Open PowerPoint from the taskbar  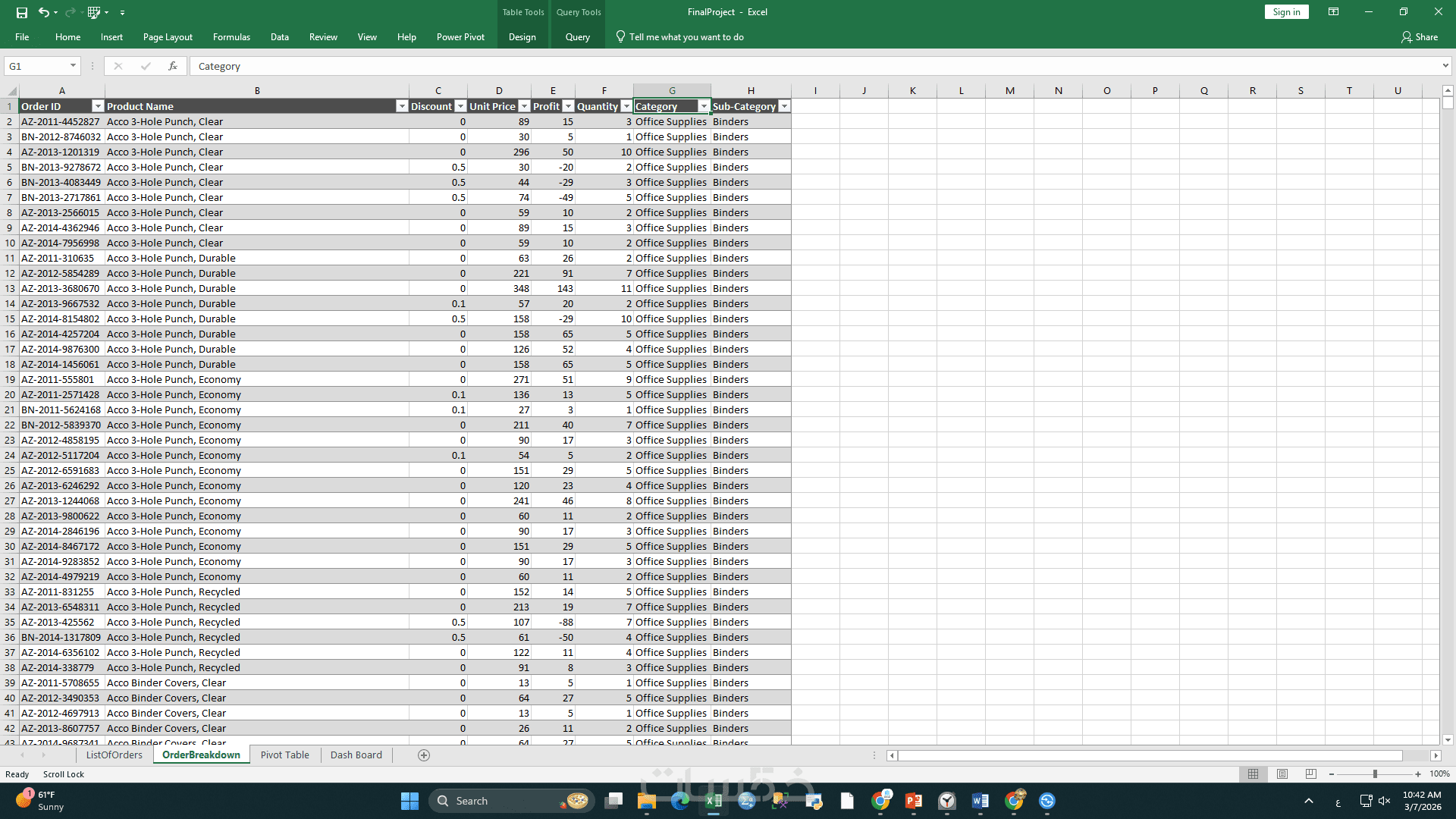tap(913, 801)
